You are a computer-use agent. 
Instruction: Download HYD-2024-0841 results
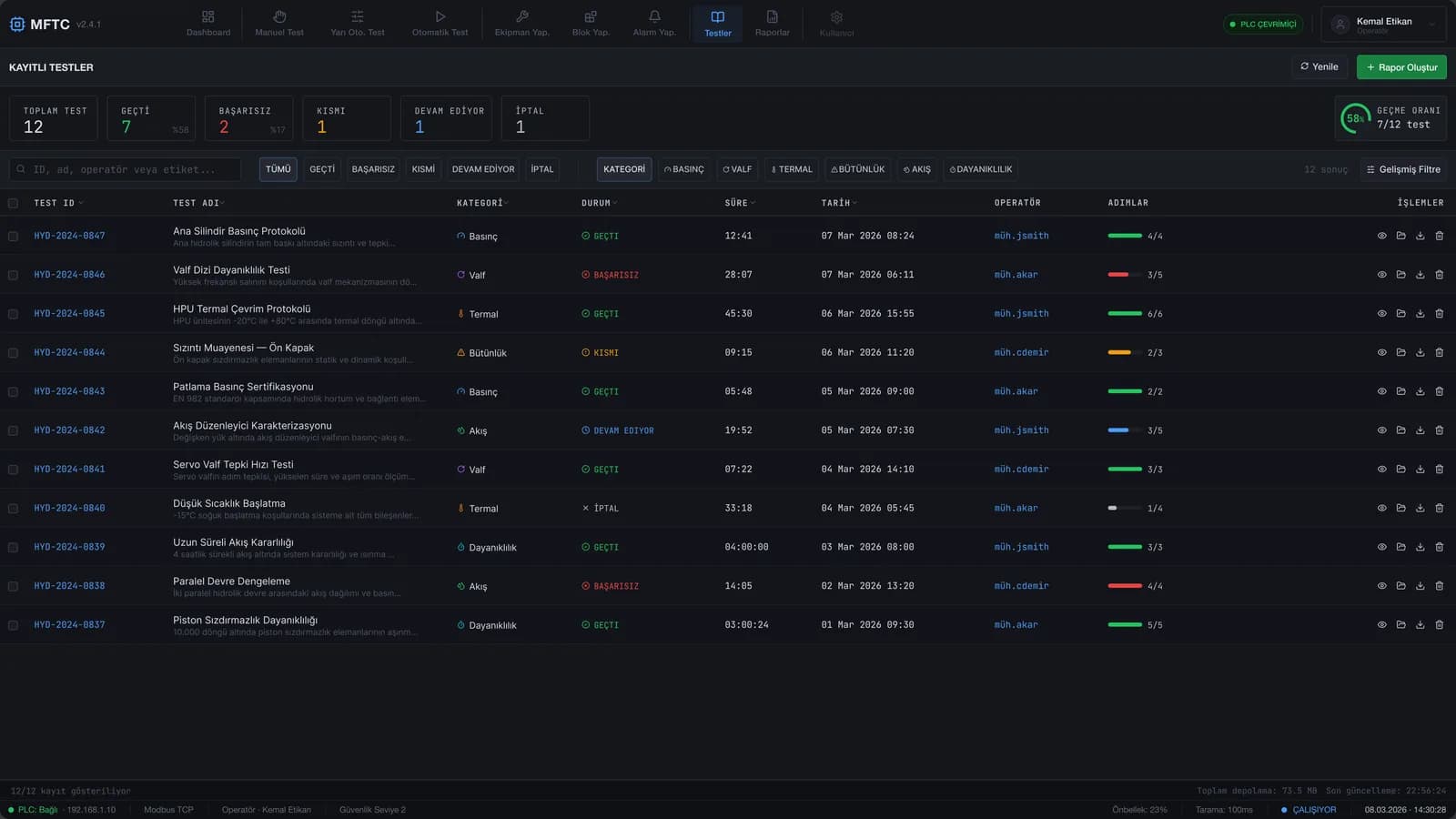[x=1420, y=470]
